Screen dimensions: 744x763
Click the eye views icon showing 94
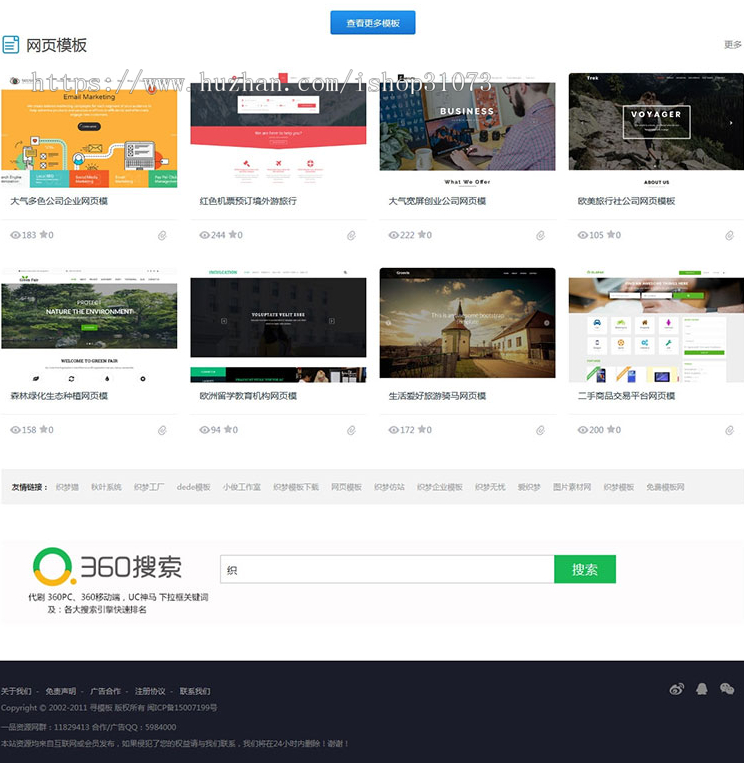click(204, 430)
